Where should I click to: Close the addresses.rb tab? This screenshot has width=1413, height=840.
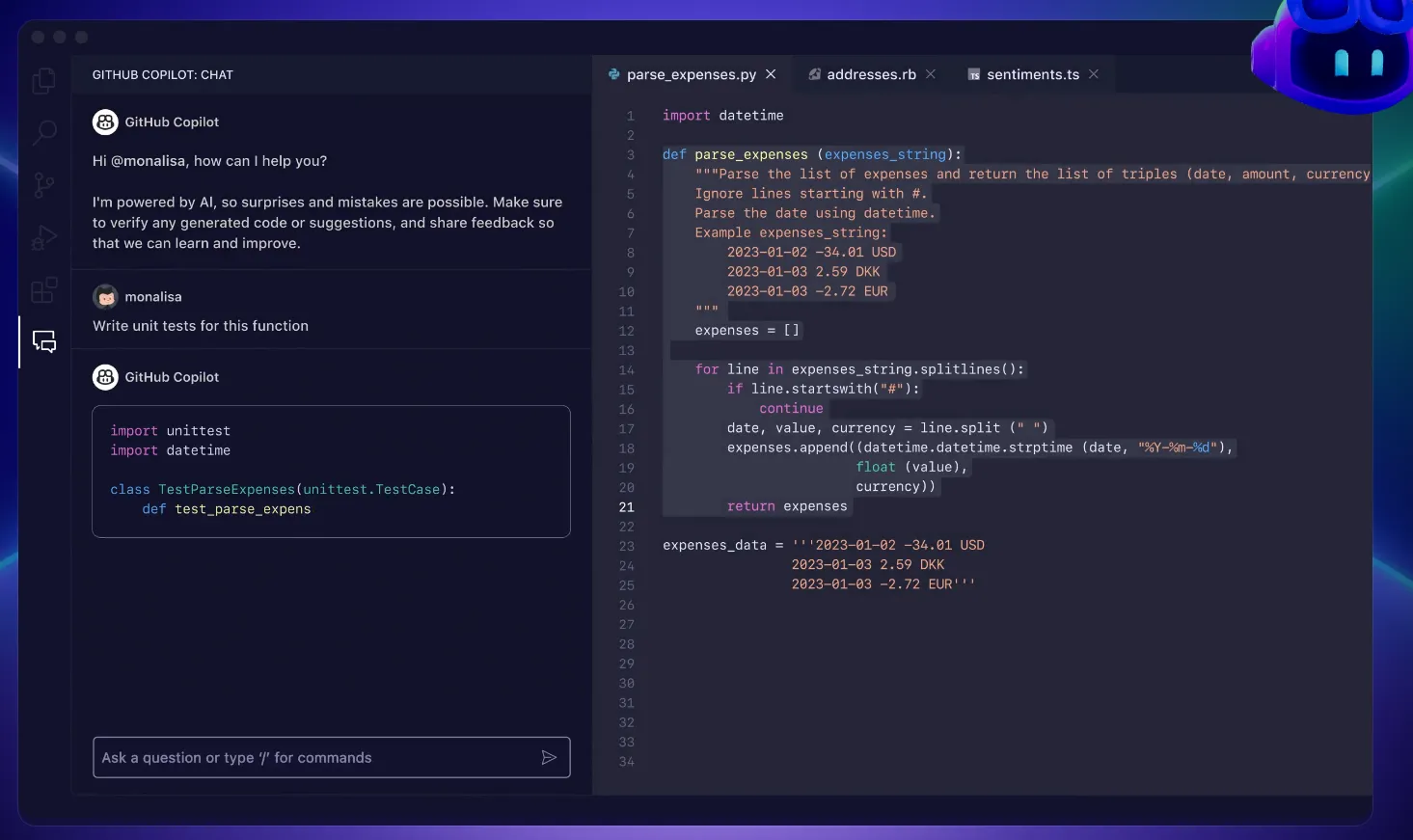click(x=931, y=74)
